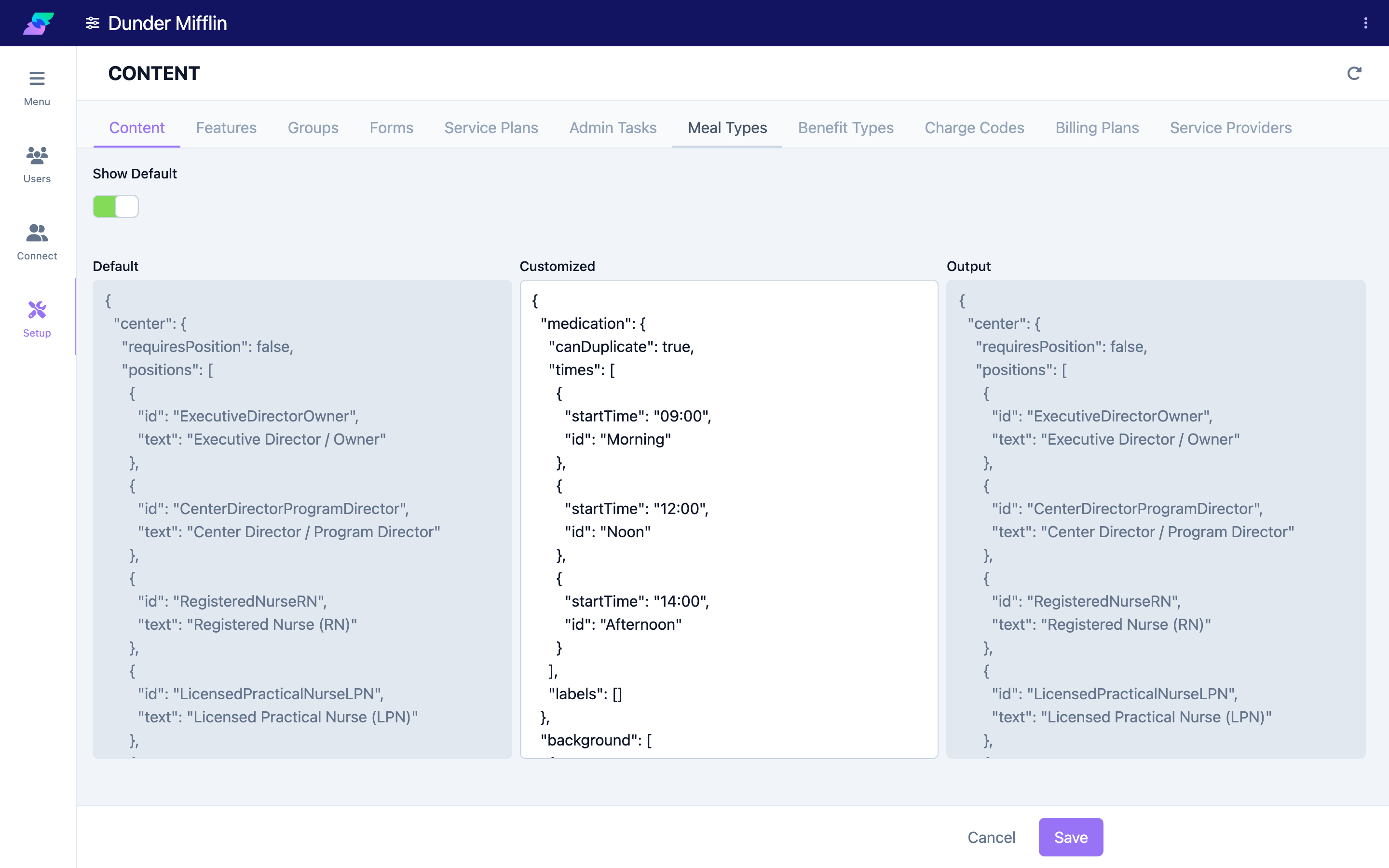Click the "background": [ line
The image size is (1389, 868).
pyautogui.click(x=596, y=740)
